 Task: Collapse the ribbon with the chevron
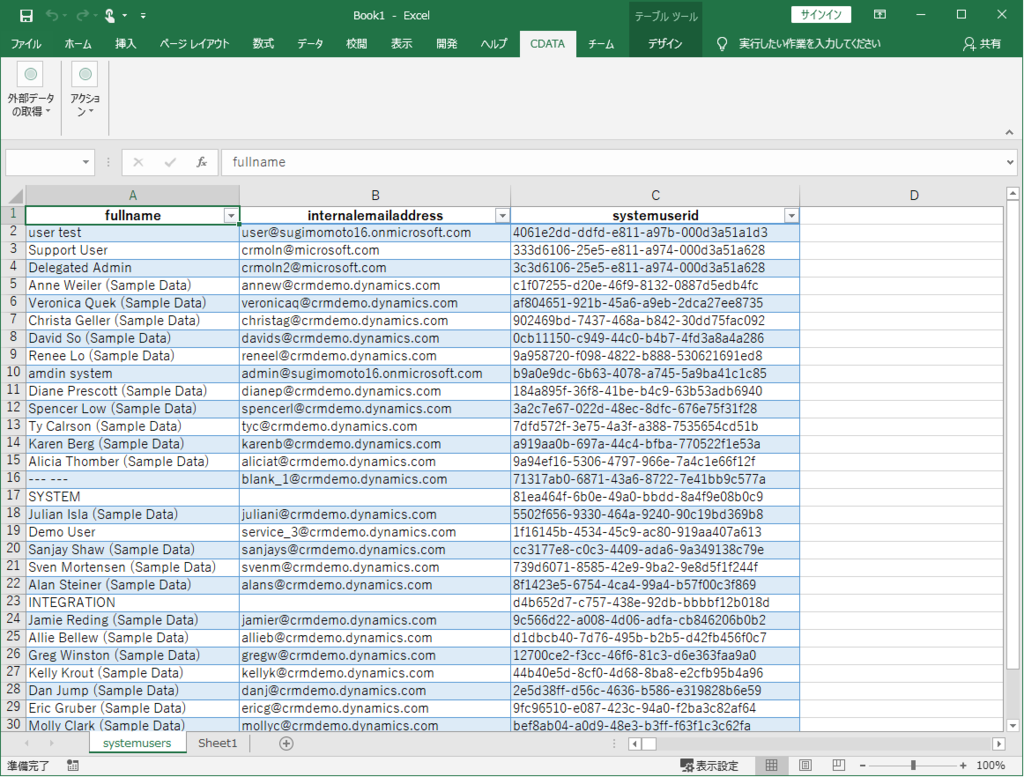coord(1009,132)
